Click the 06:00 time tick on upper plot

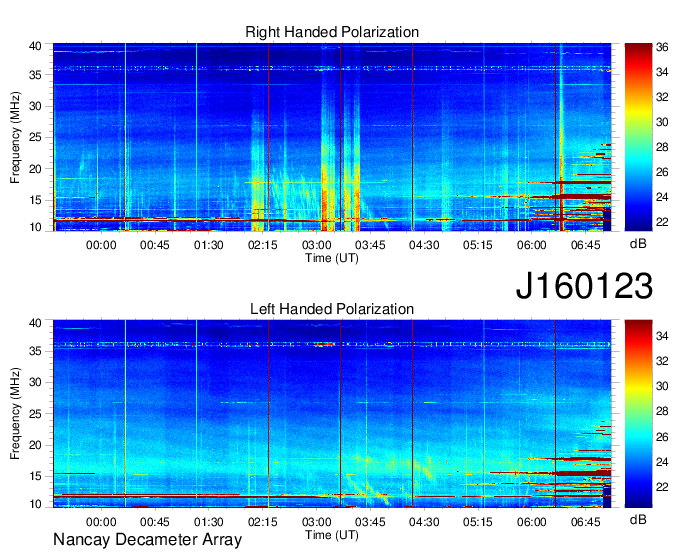(532, 245)
